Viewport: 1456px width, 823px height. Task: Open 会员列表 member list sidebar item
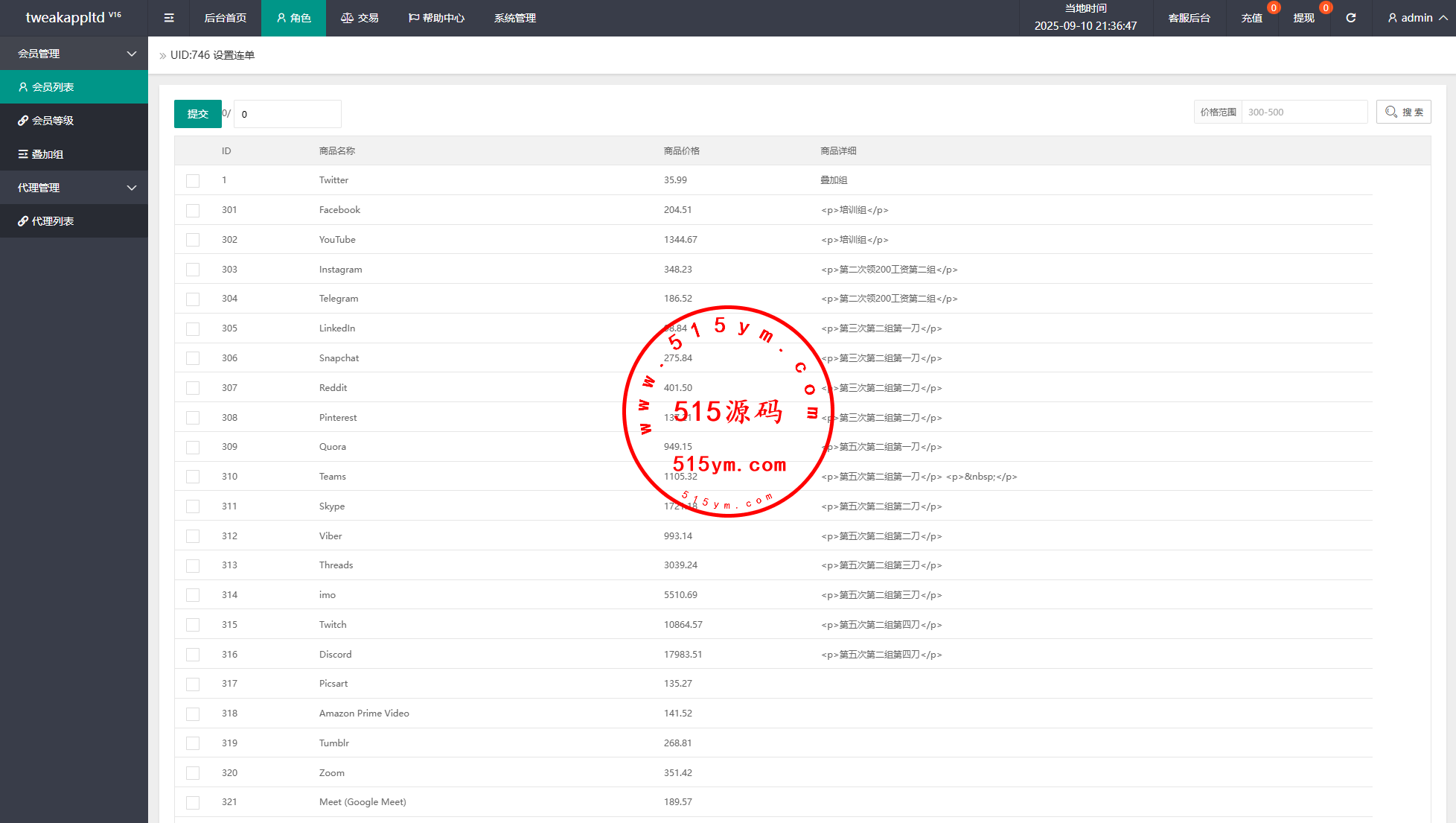click(x=74, y=87)
